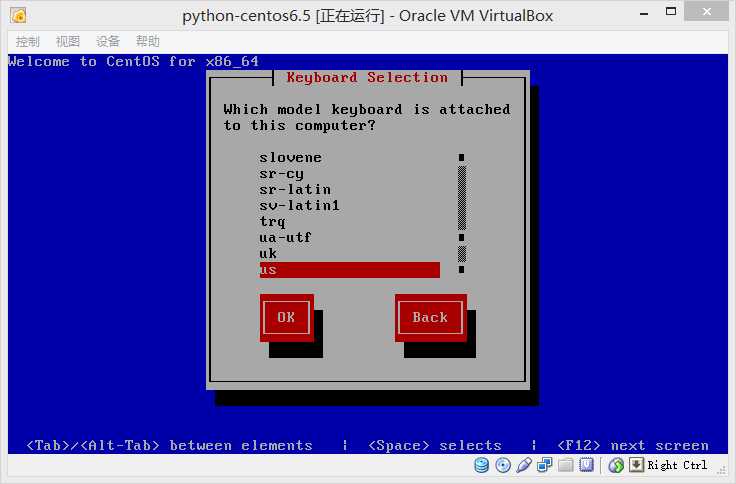Minimize the VirtualBox window

(x=644, y=13)
